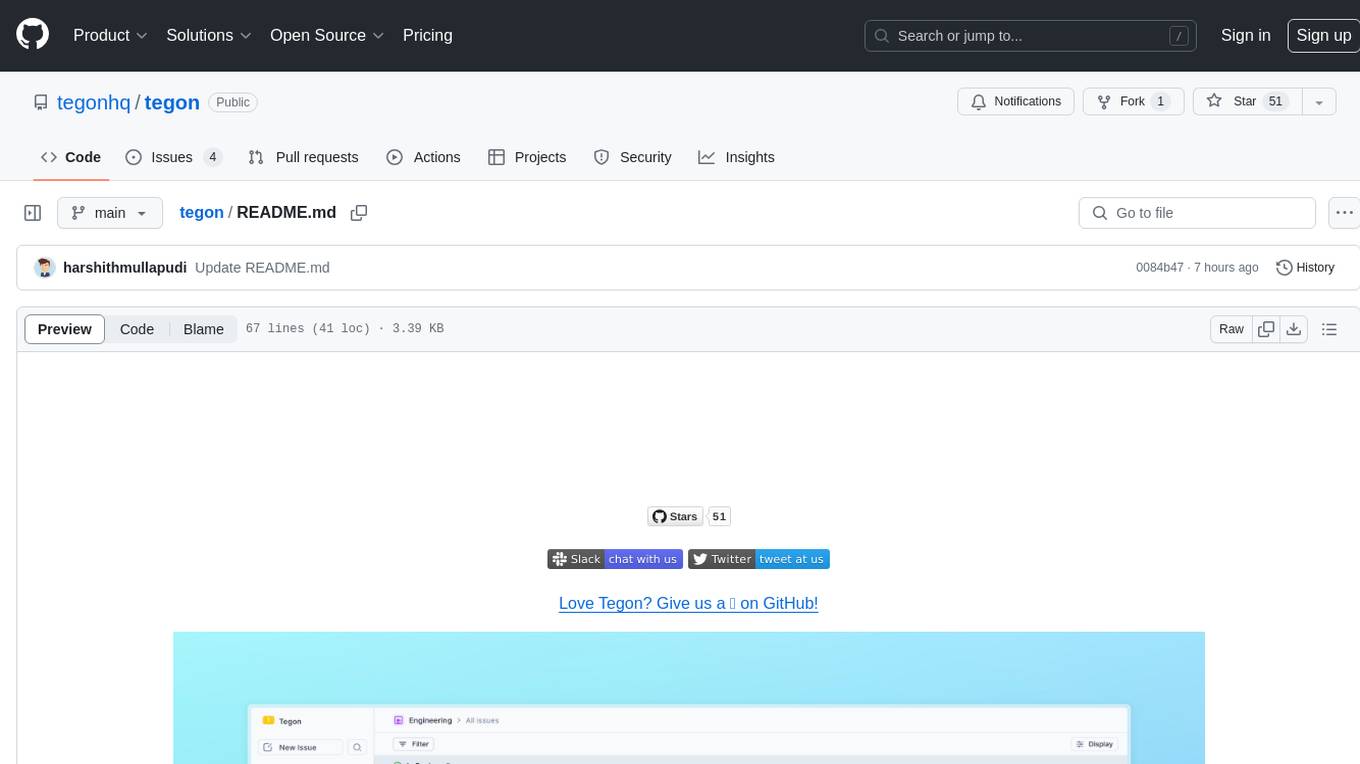Image resolution: width=1360 pixels, height=764 pixels.
Task: Toggle the file tree side panel
Action: 33,213
